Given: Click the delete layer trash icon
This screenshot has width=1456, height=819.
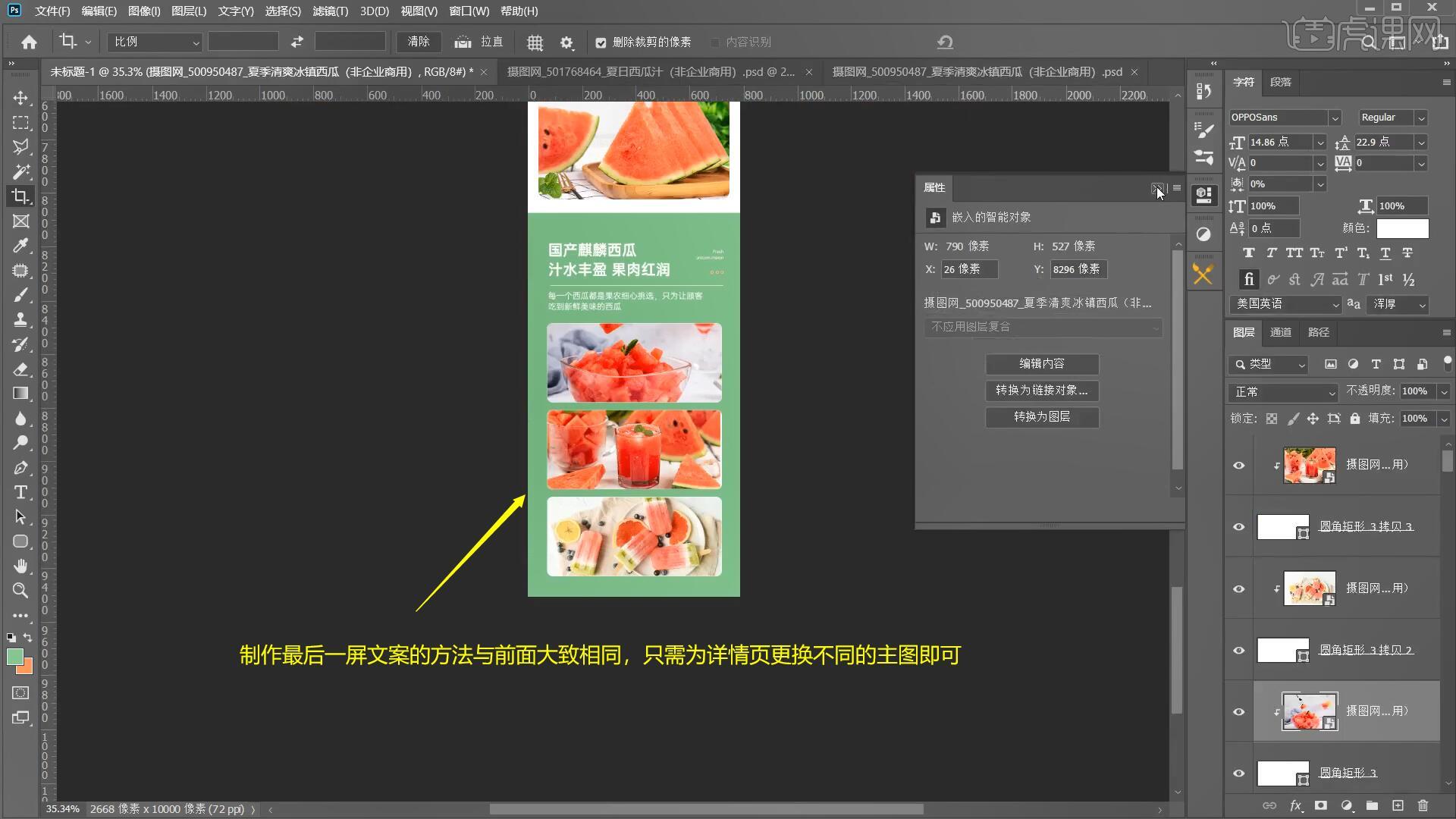Looking at the screenshot, I should point(1423,805).
